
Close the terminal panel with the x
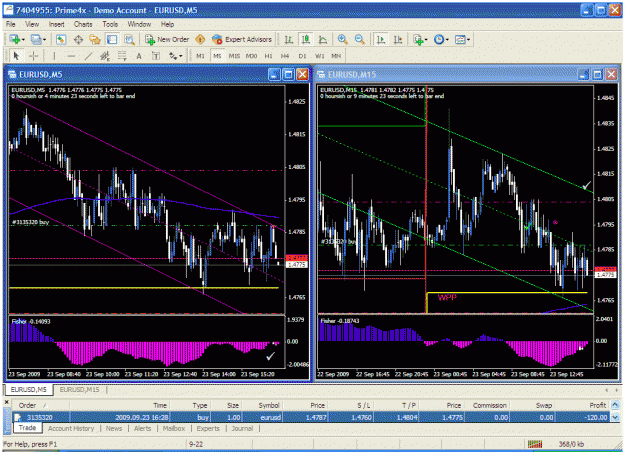coord(7,402)
